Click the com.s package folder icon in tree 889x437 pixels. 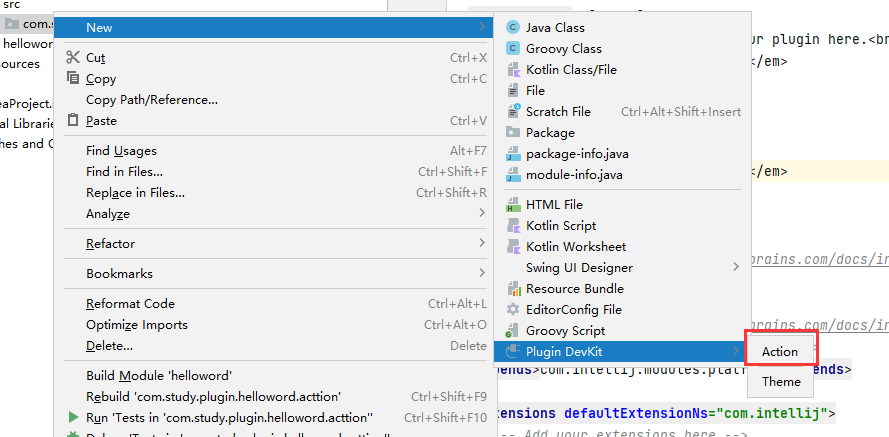(11, 24)
